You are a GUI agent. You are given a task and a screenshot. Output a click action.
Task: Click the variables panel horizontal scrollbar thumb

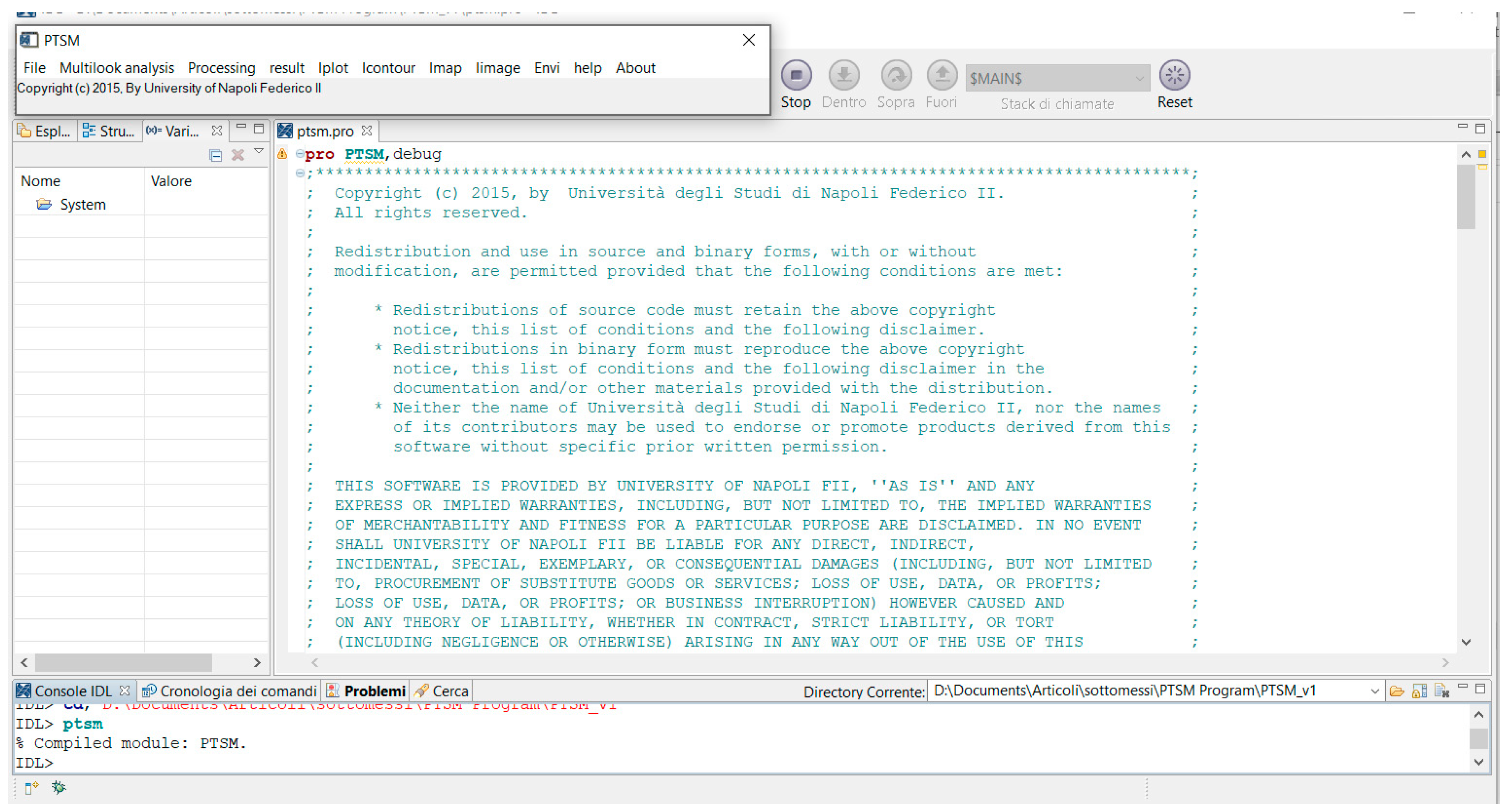tap(124, 663)
